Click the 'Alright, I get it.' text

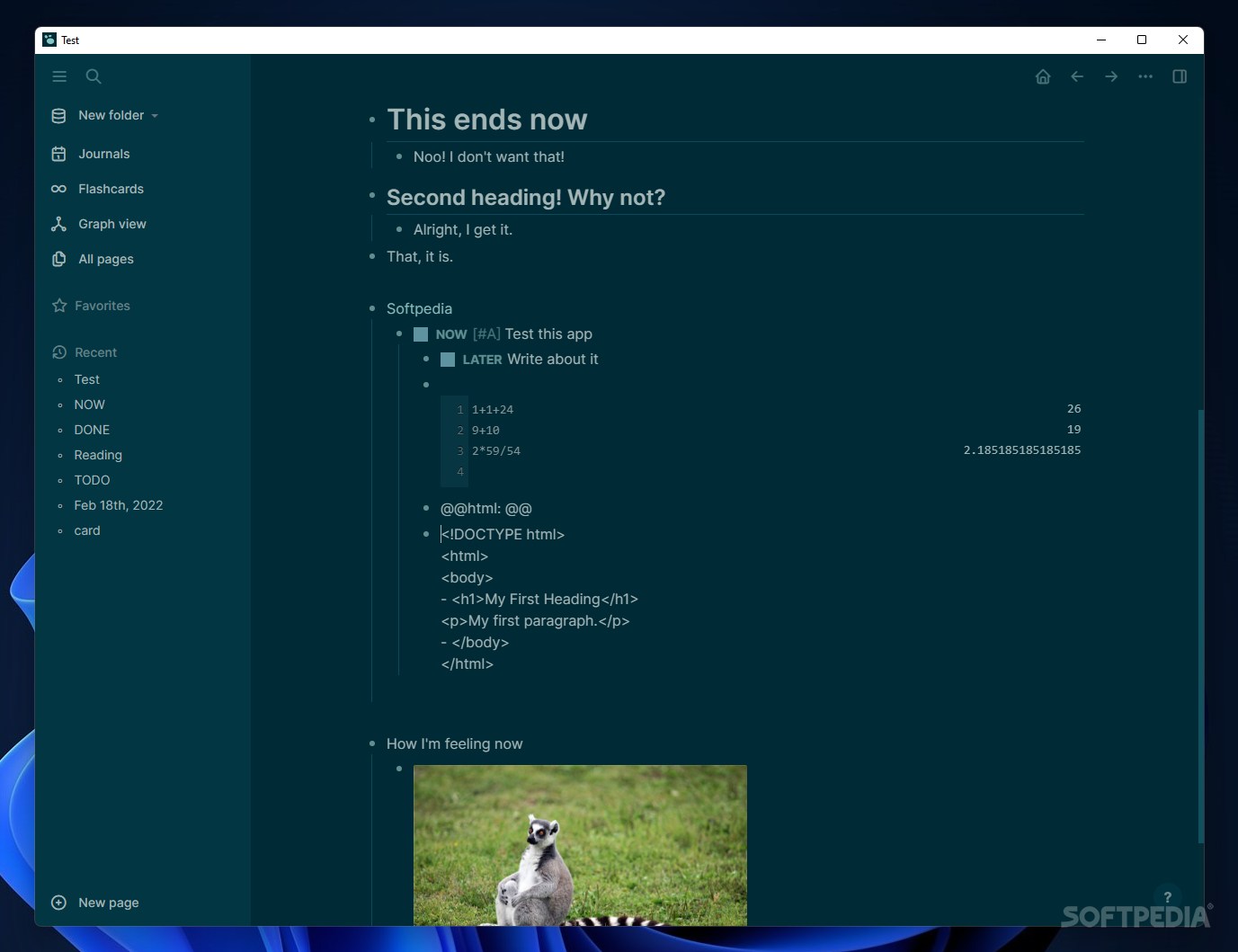462,229
